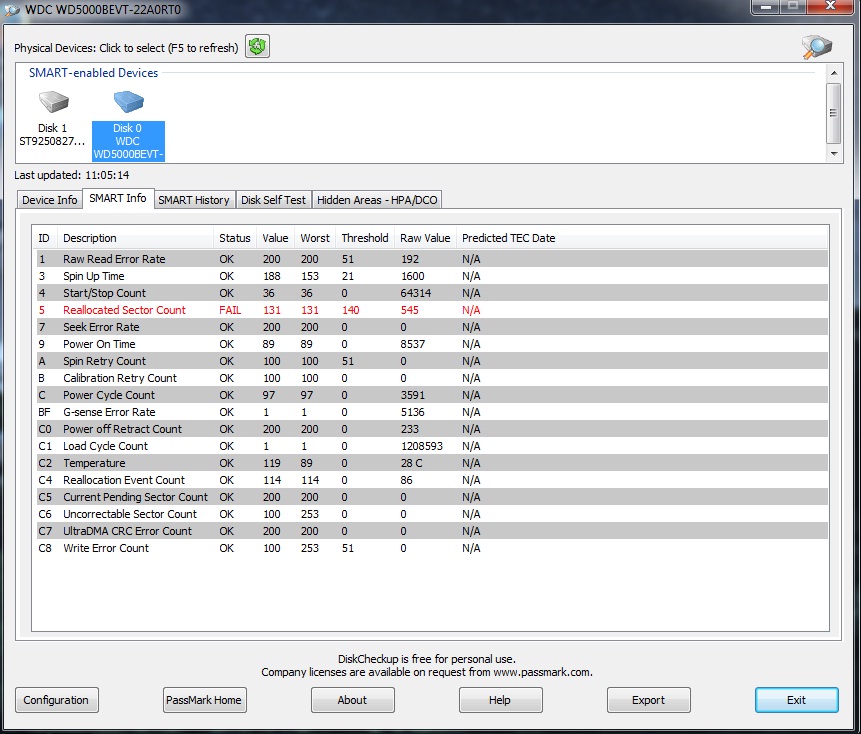Click the green refresh devices icon
Screen dimensions: 861x734
(x=257, y=47)
